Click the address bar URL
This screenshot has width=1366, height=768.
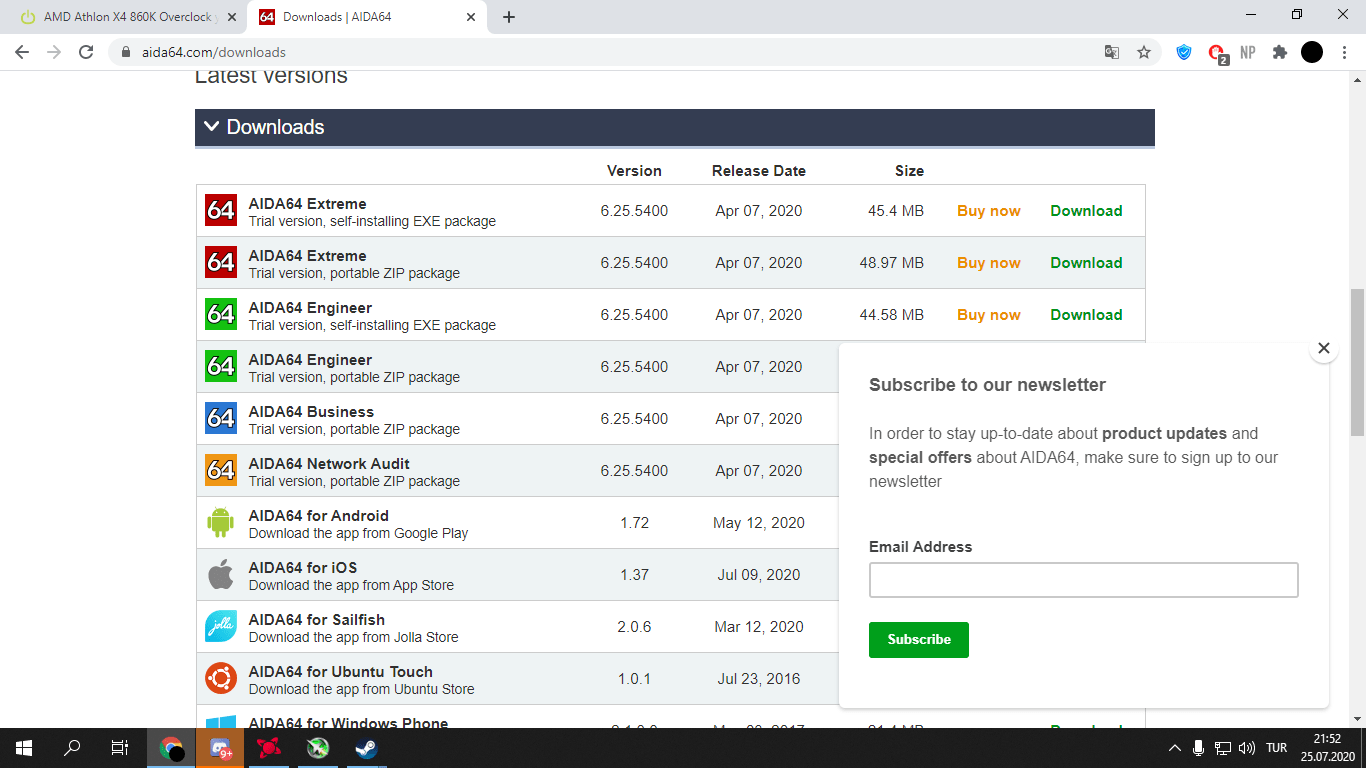212,52
